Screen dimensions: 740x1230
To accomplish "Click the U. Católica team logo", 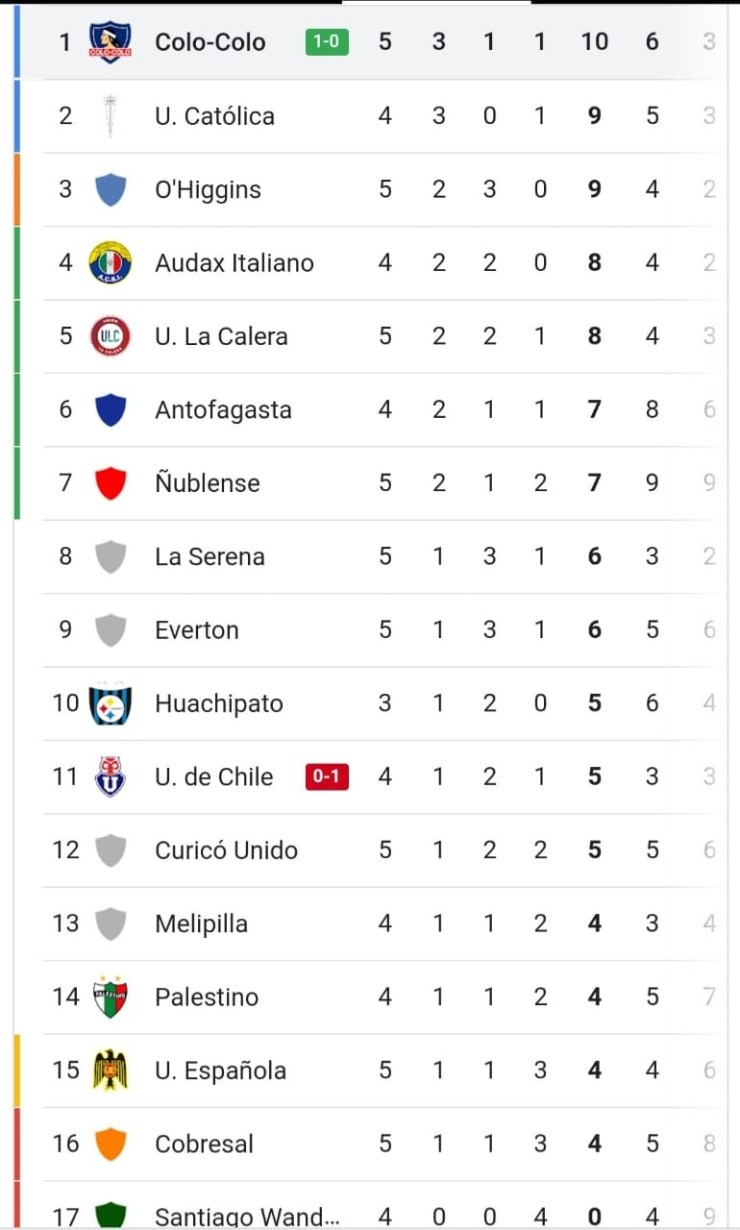I will click(110, 116).
